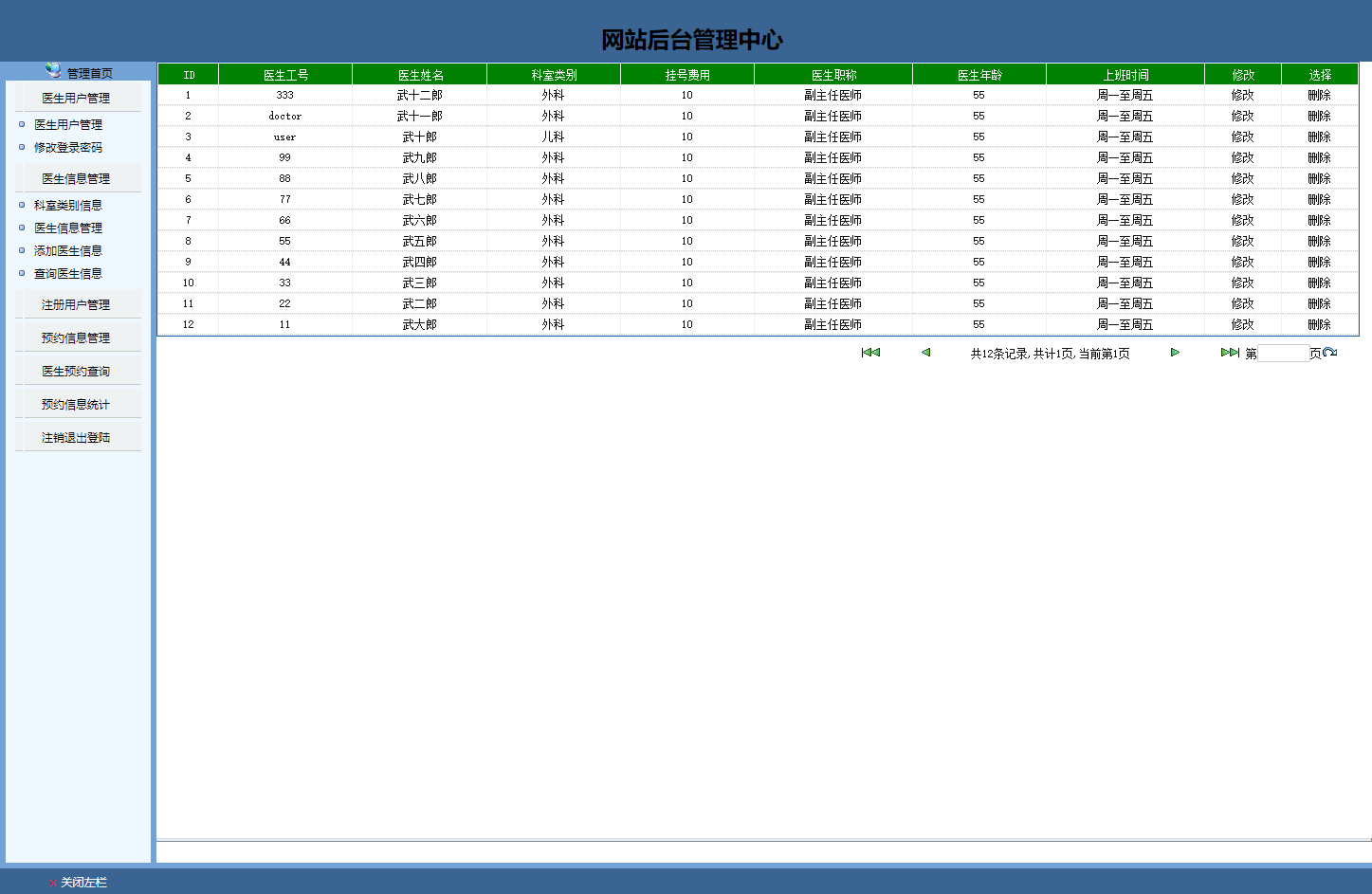Click staff ID cell "doctor"
The height and width of the screenshot is (894, 1372).
285,116
